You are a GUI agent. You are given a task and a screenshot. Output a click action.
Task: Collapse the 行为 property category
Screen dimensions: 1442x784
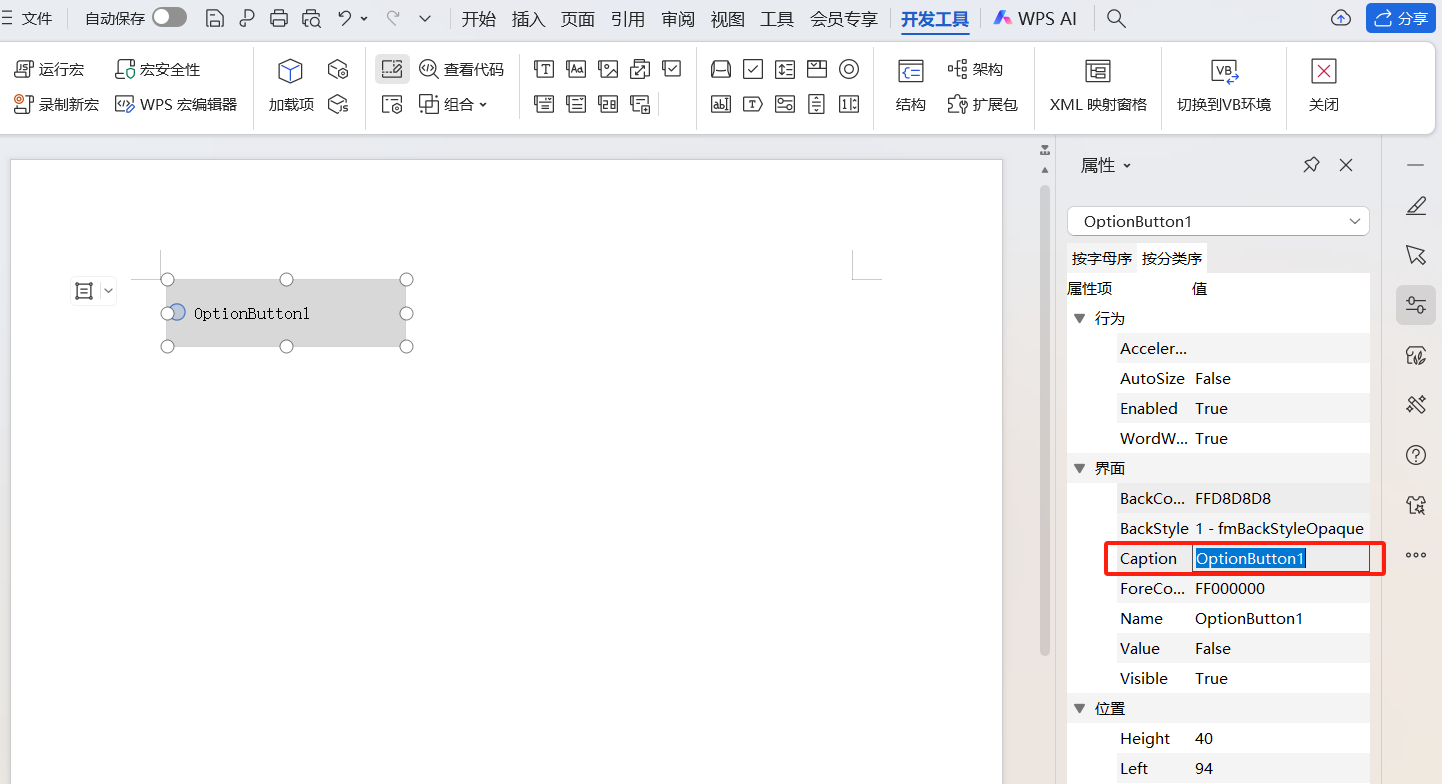click(1079, 318)
